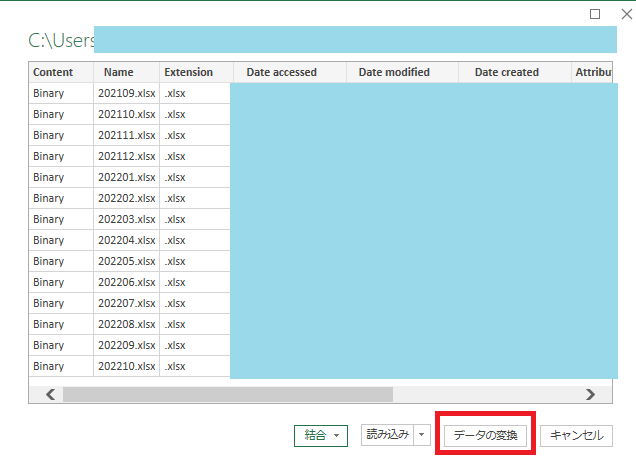Click the 読み込み button
Viewport: 636px width, 459px height.
(387, 435)
